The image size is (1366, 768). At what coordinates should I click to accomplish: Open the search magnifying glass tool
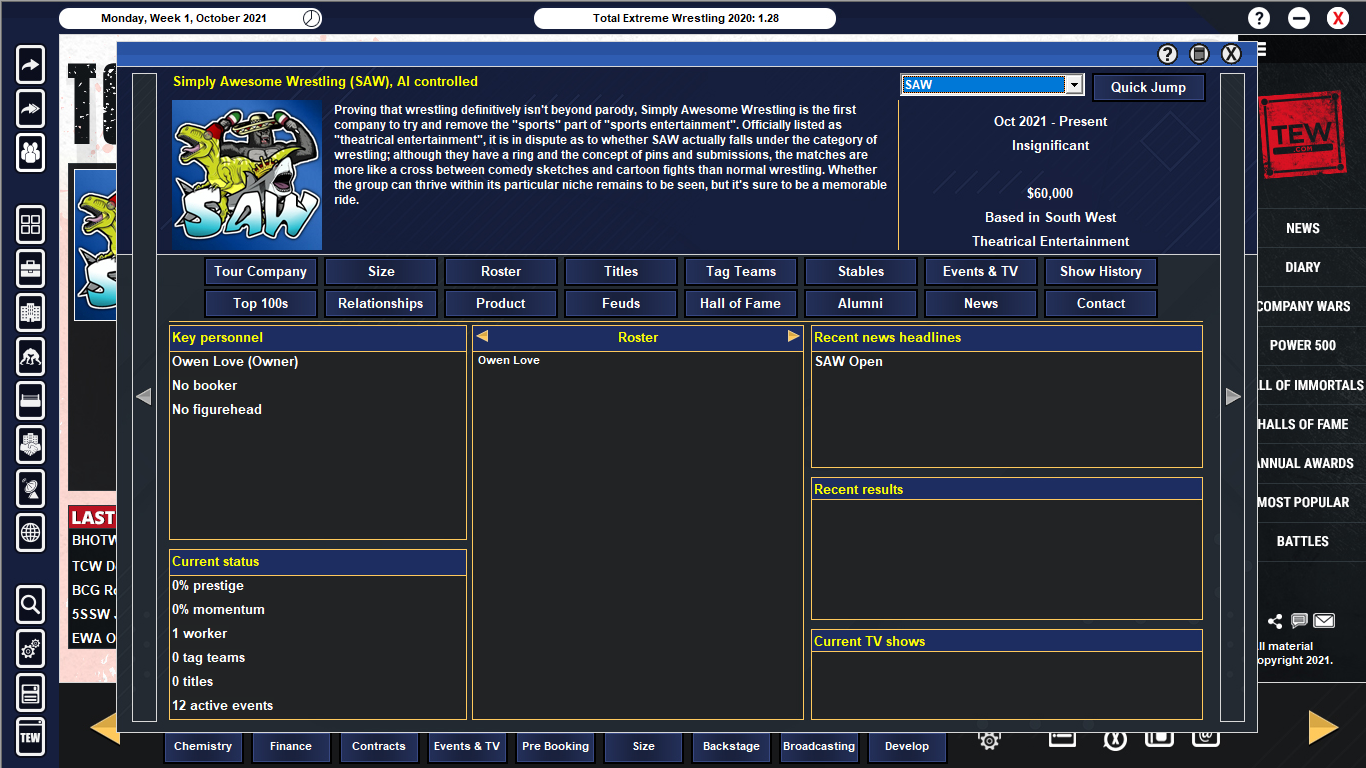tap(30, 605)
